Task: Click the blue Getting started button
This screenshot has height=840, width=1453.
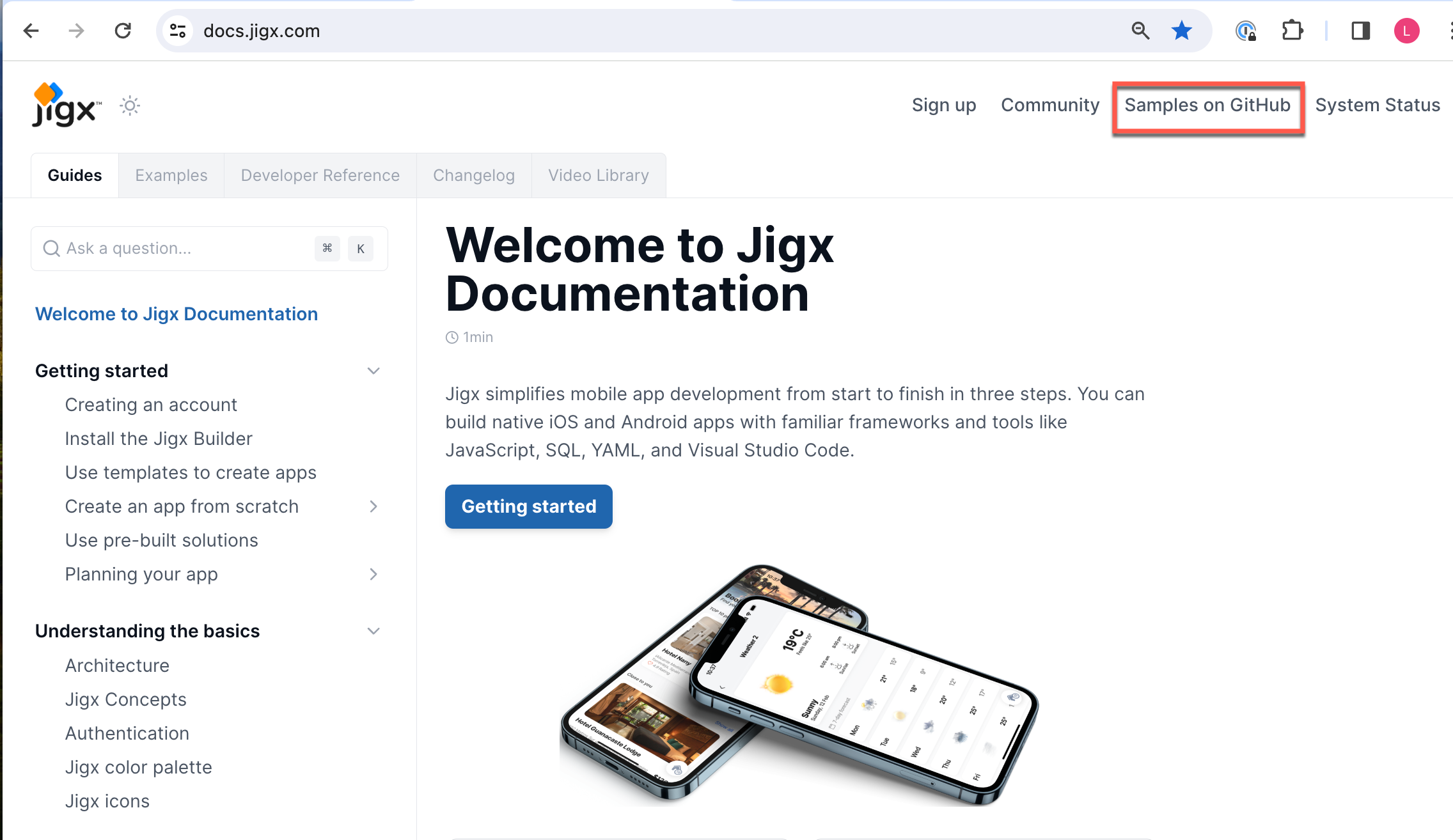Action: [529, 506]
